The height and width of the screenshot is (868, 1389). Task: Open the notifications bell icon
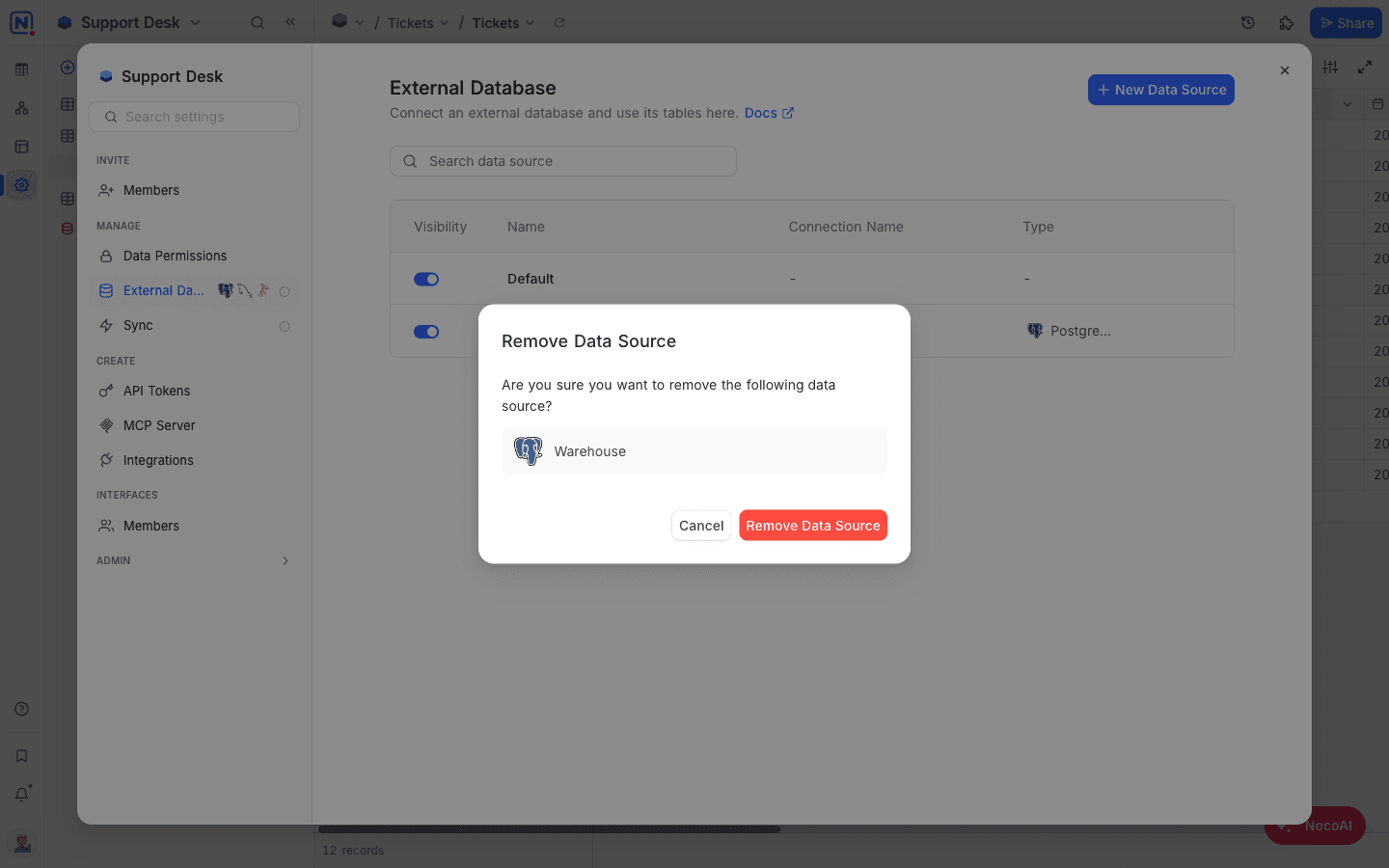21,795
